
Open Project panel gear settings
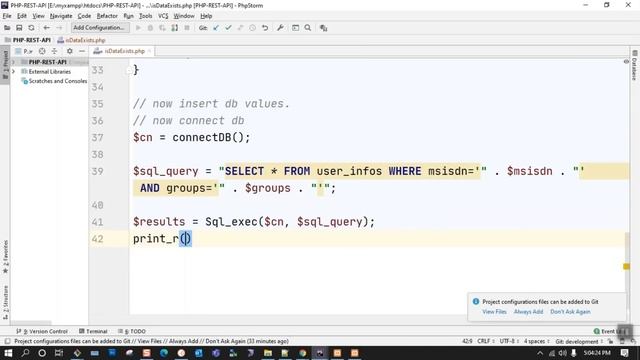(70, 51)
